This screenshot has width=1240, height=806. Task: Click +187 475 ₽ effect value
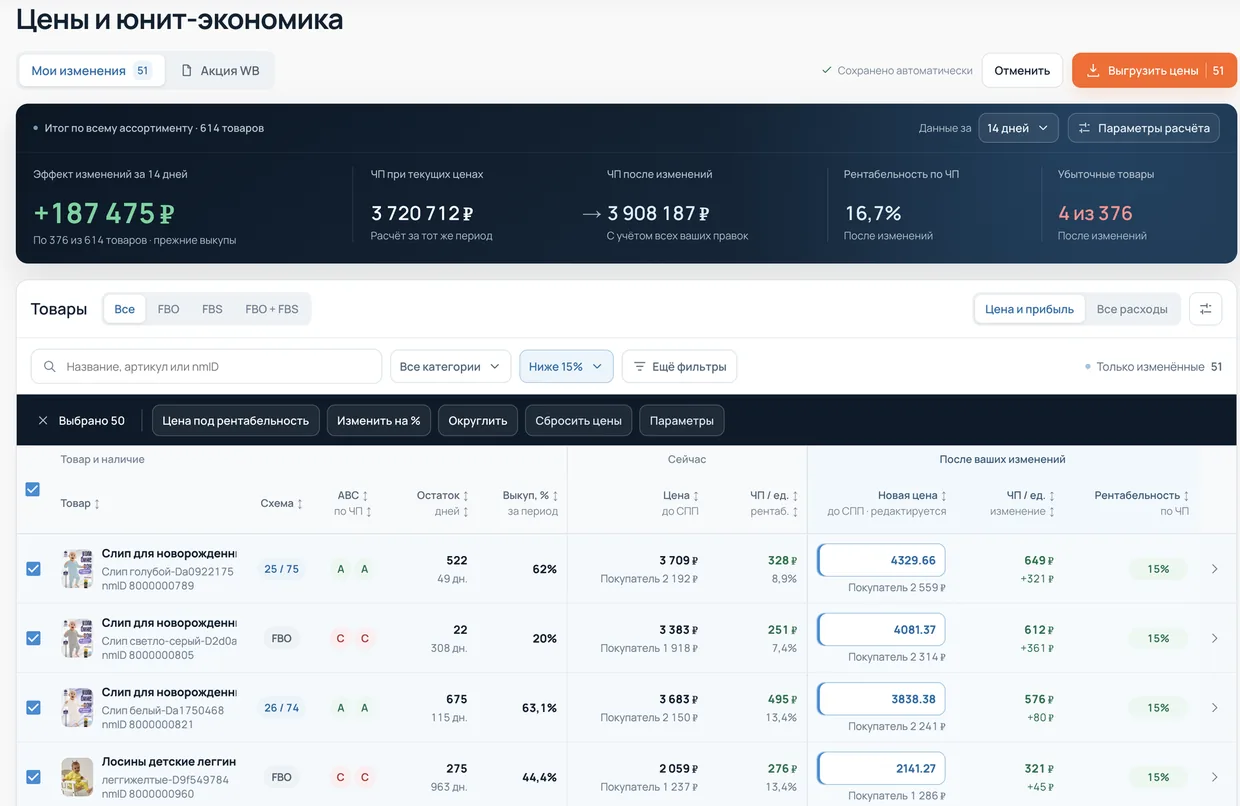coord(104,213)
